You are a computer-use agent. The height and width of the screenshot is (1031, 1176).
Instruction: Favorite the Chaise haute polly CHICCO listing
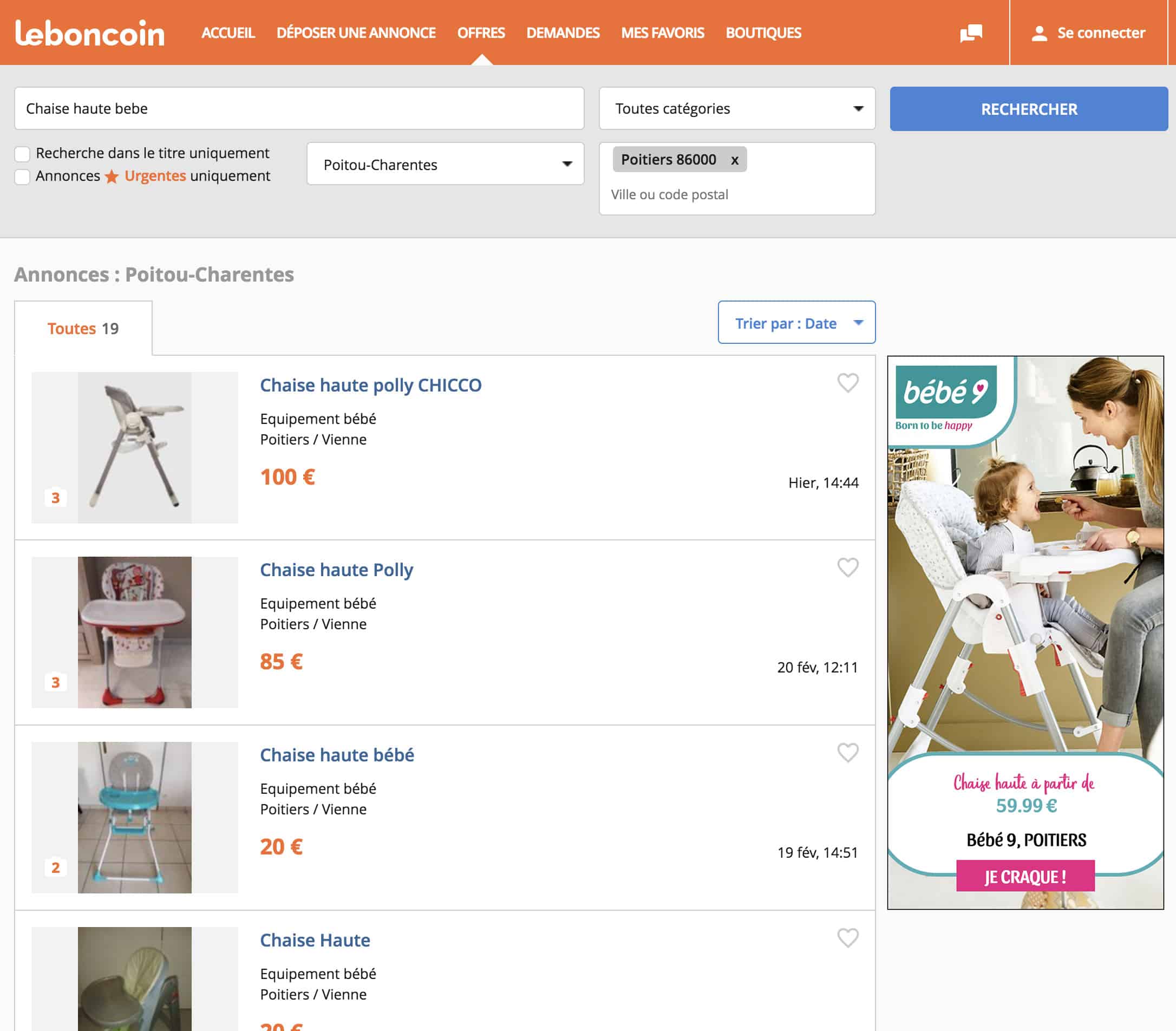(847, 383)
